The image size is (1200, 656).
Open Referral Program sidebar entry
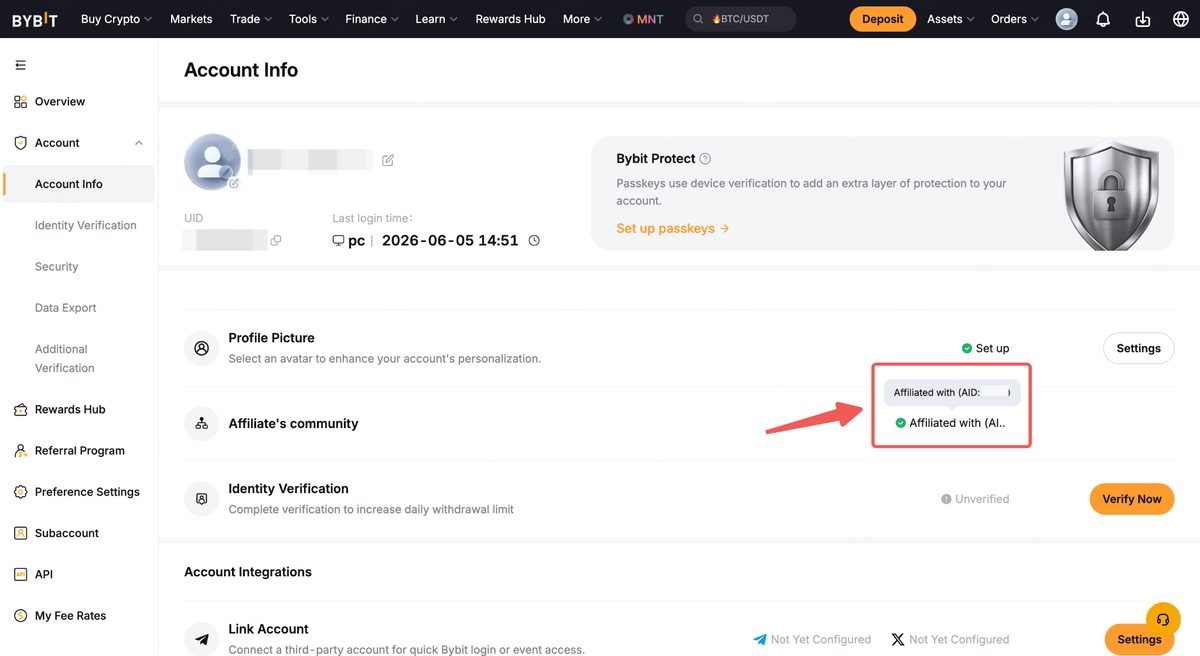[x=79, y=451]
